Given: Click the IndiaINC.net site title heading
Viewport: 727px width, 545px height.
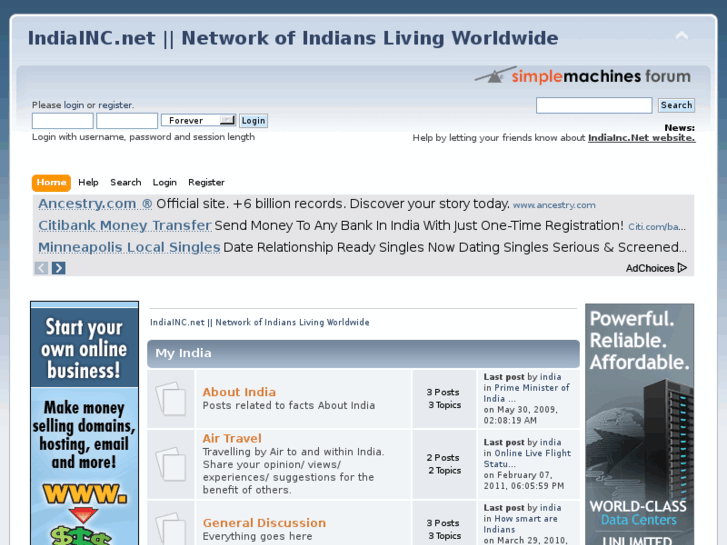Looking at the screenshot, I should click(x=293, y=38).
